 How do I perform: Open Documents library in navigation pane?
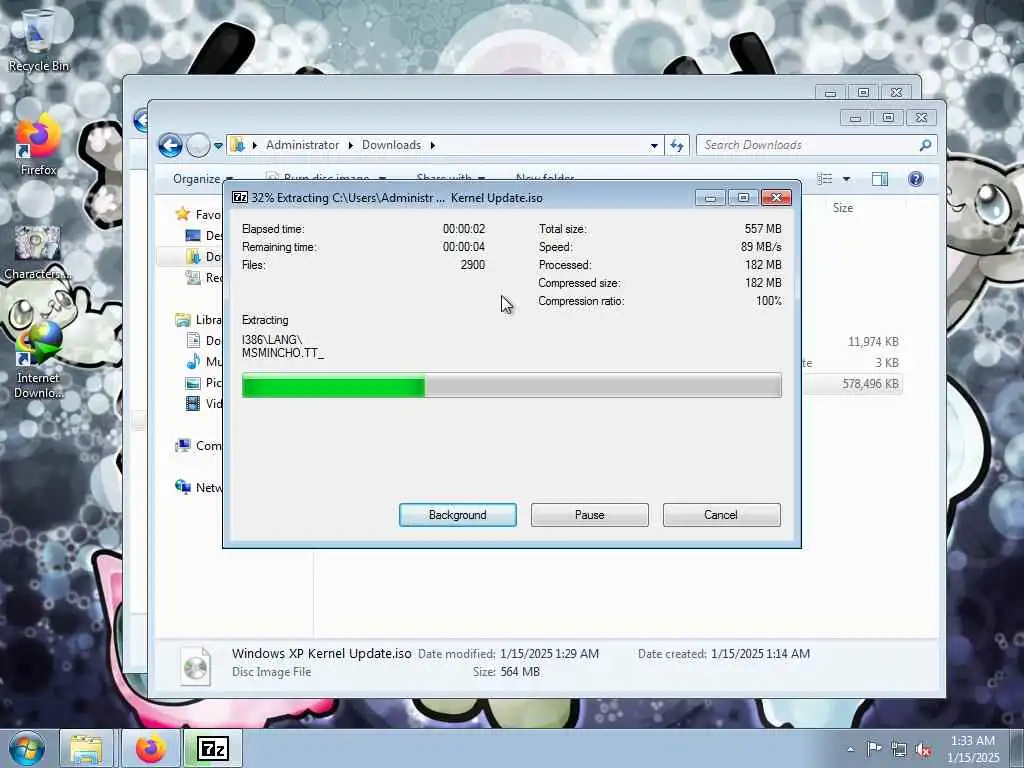click(204, 340)
